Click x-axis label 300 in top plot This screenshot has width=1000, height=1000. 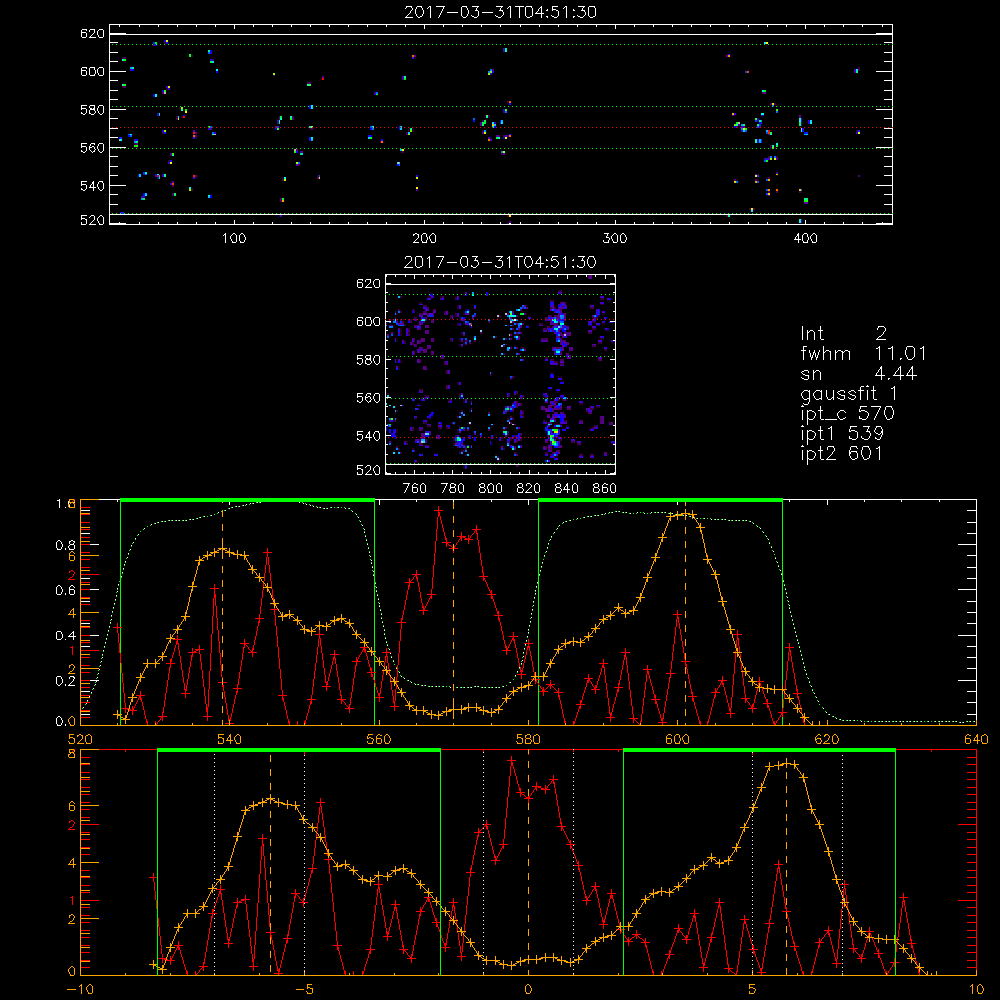click(x=615, y=239)
